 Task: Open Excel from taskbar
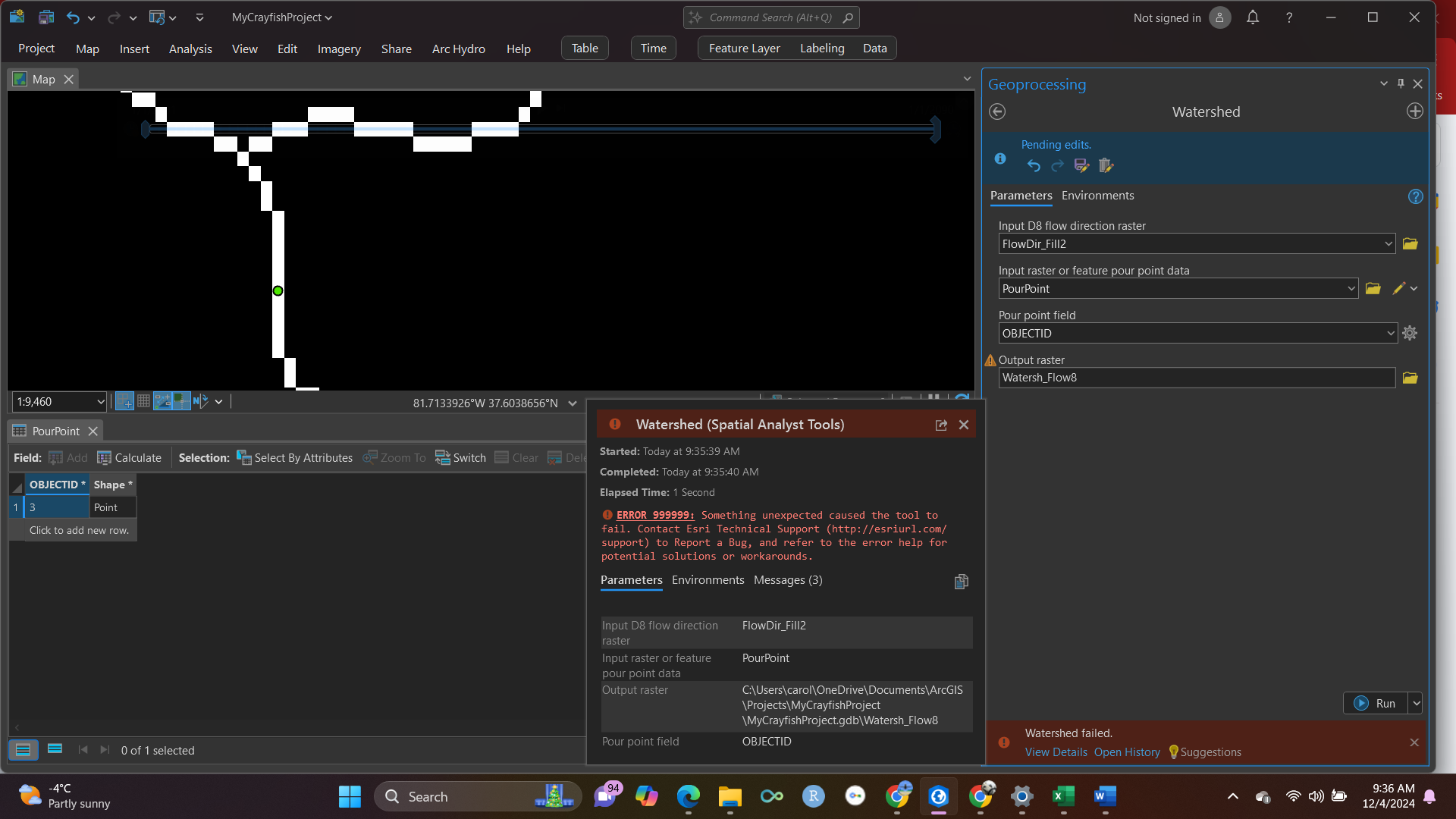[x=1063, y=796]
